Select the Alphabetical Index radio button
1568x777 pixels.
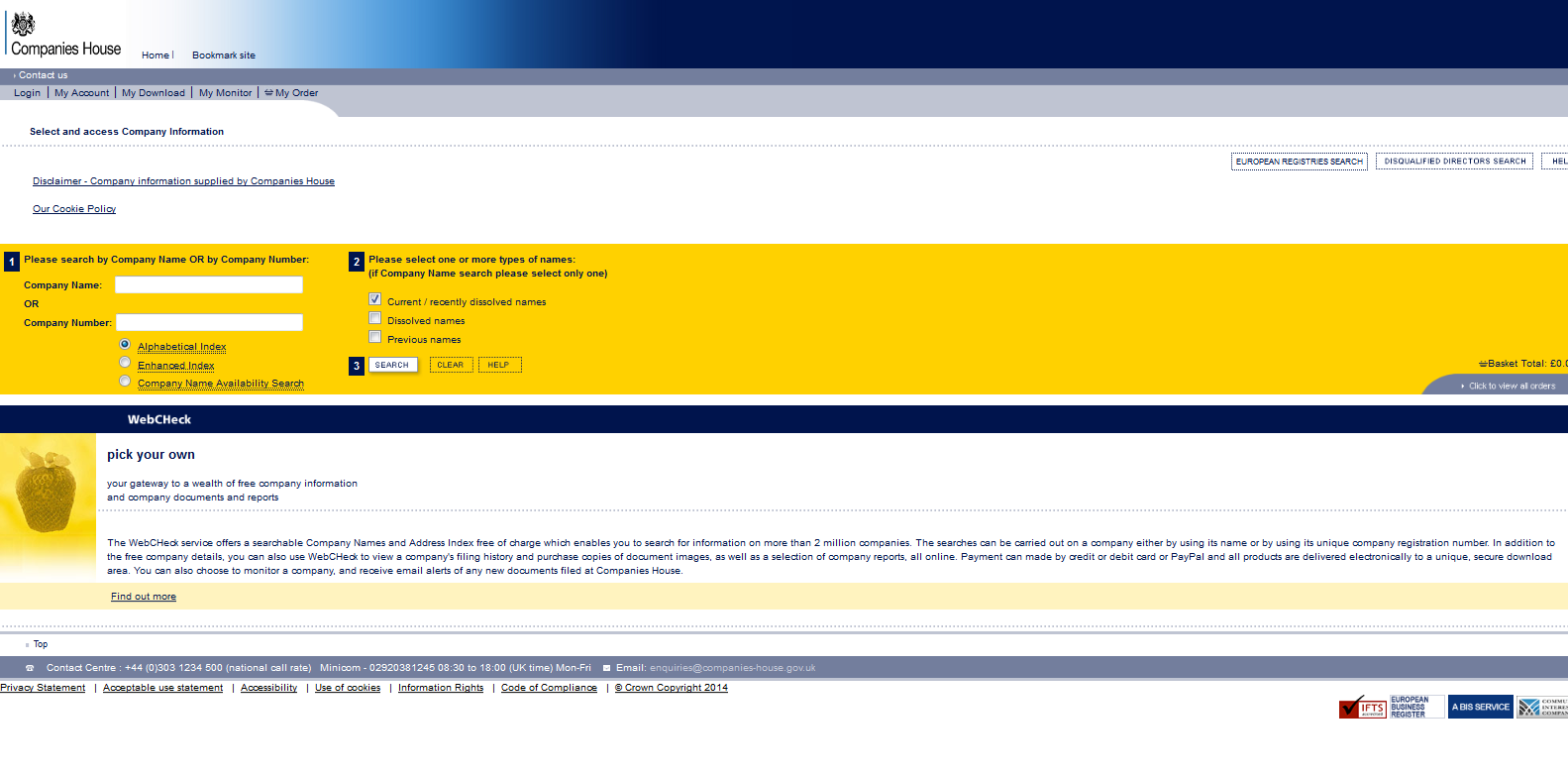tap(125, 344)
